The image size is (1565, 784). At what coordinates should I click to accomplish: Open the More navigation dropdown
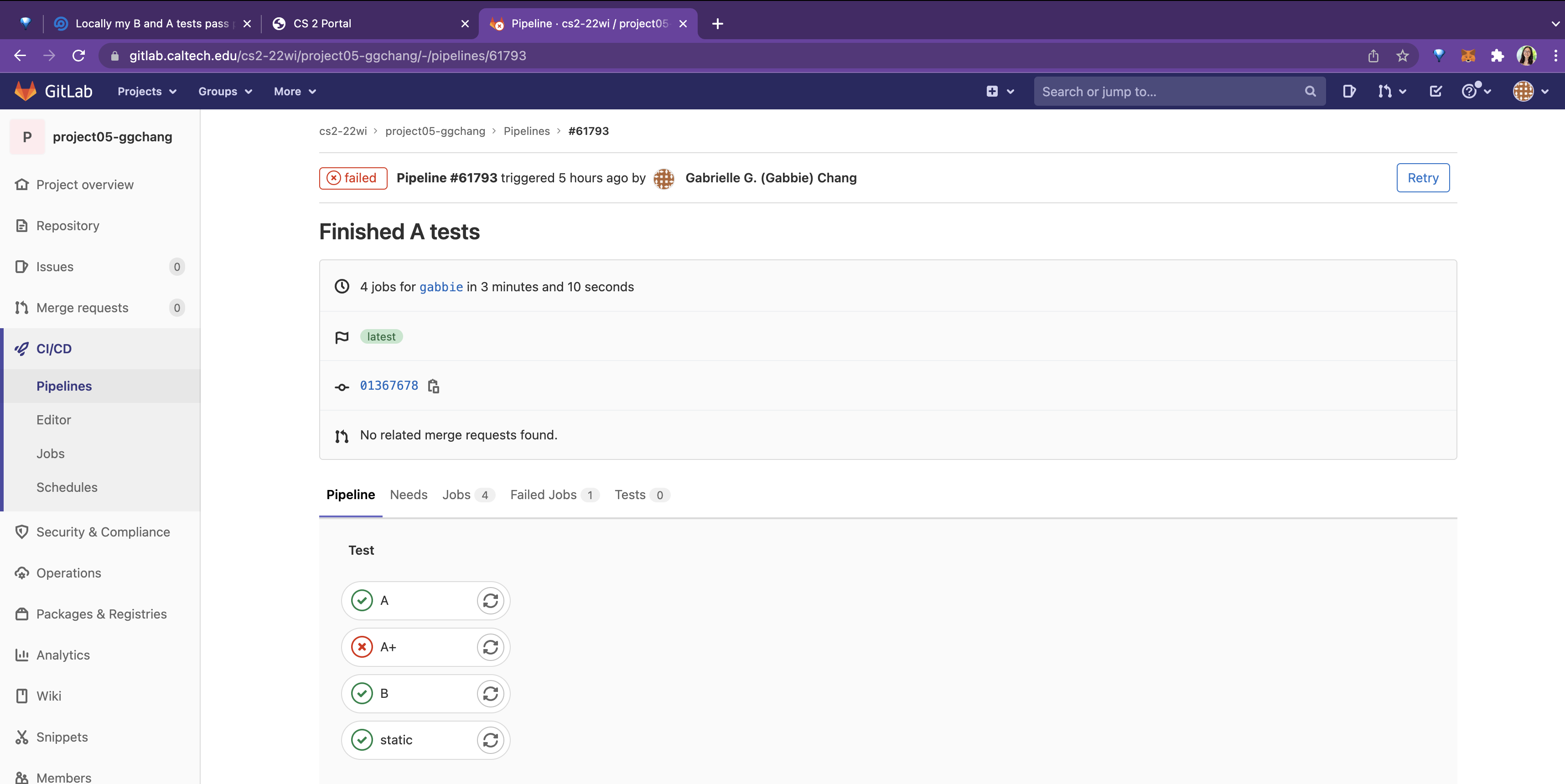pos(295,92)
